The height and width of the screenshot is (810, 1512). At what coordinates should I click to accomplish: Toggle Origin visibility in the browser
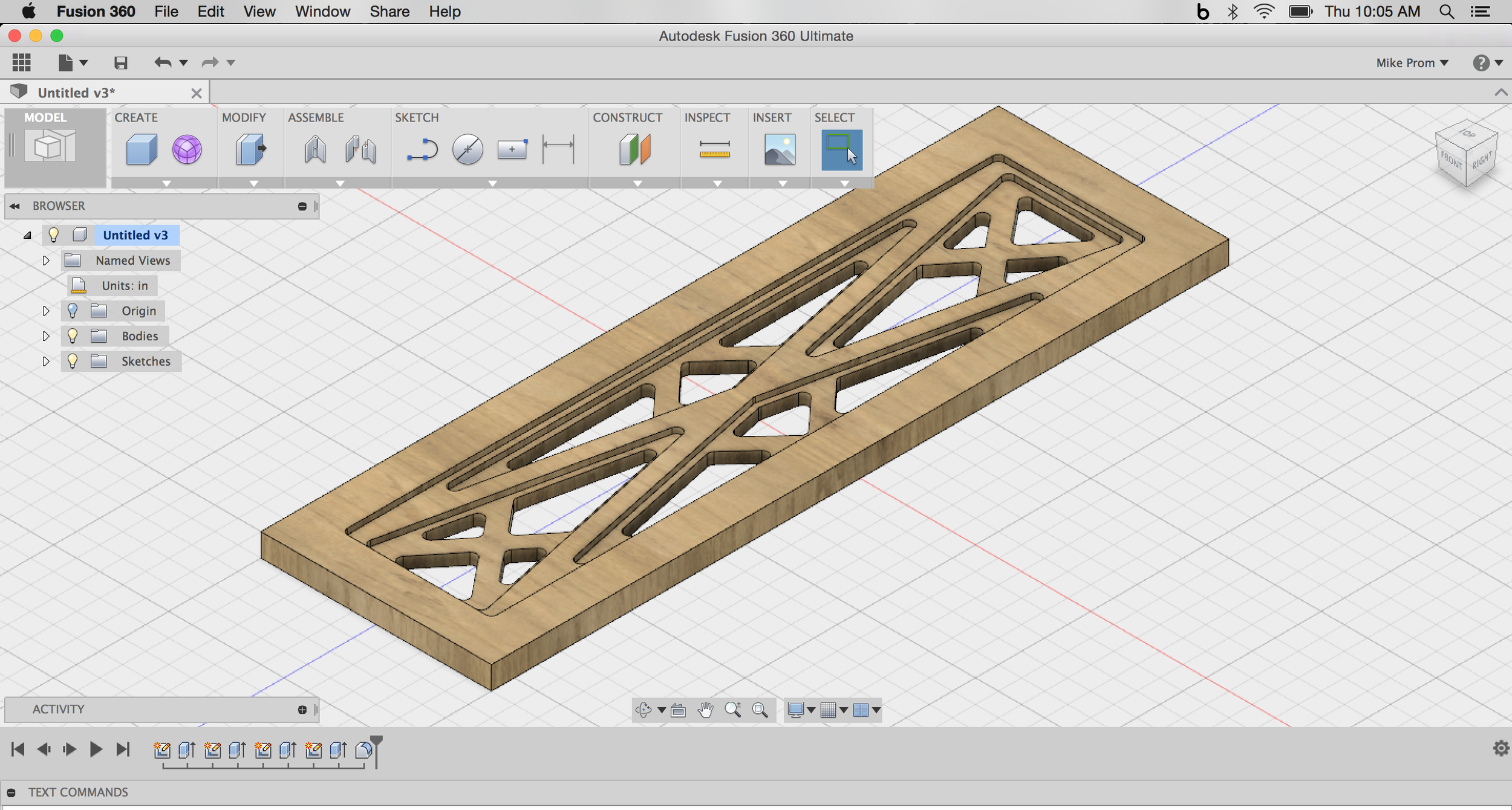tap(74, 311)
